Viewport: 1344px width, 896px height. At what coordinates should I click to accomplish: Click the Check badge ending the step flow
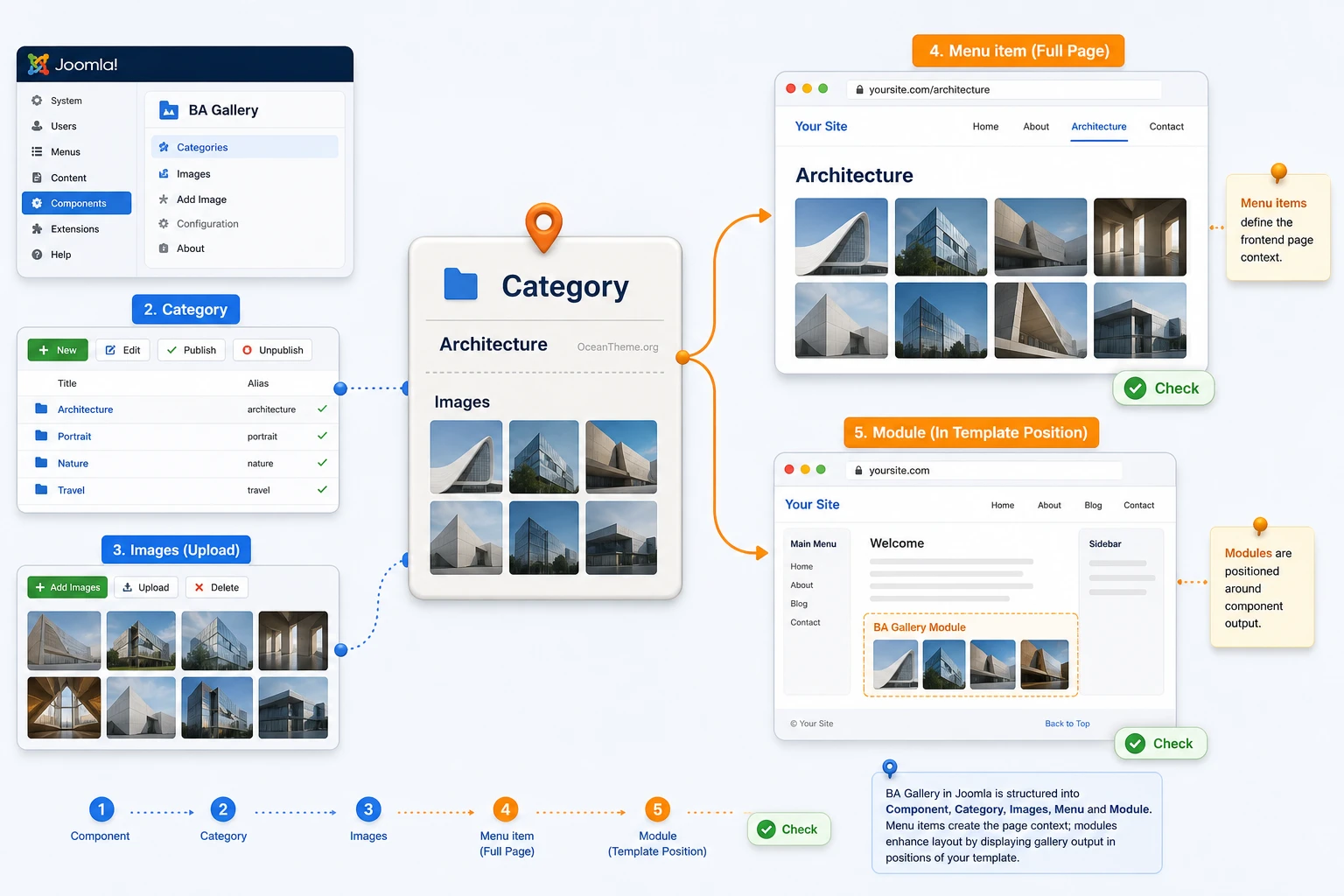[787, 829]
